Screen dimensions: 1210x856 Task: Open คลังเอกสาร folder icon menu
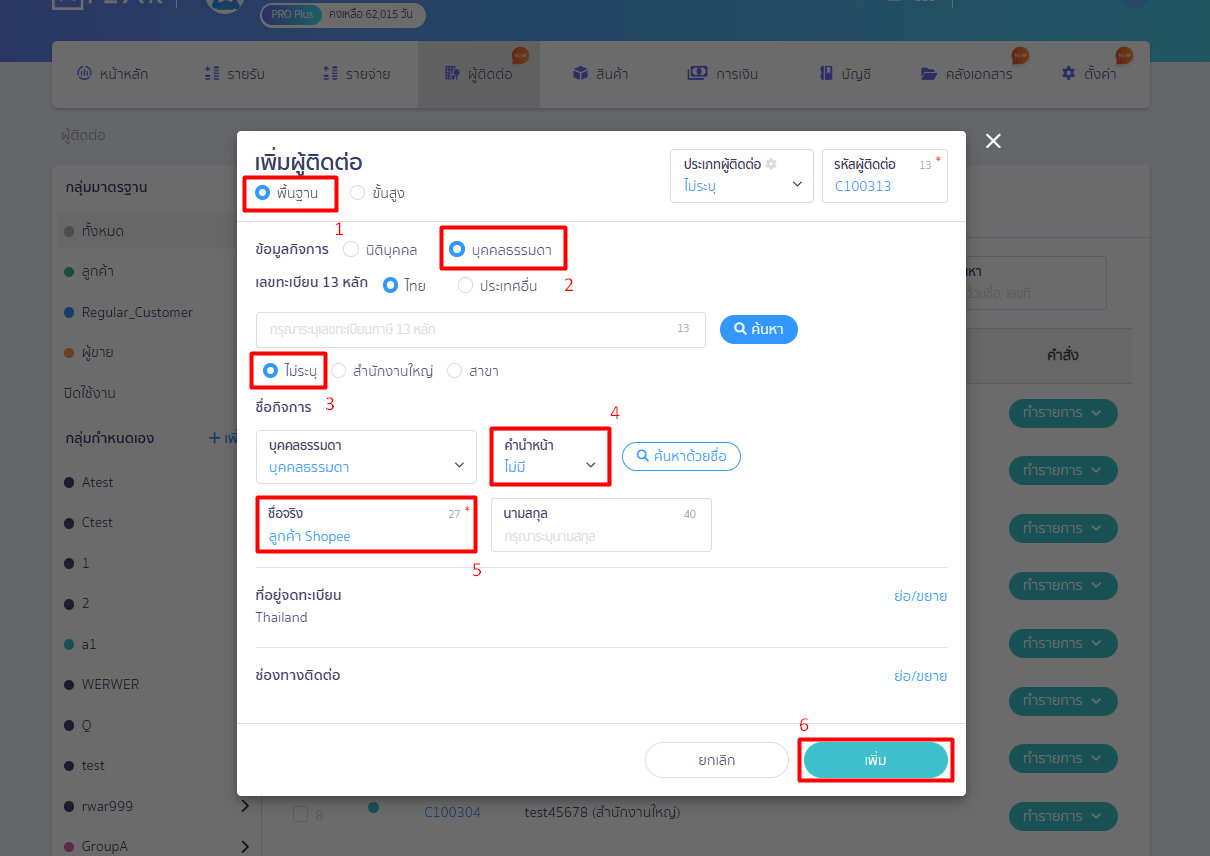point(929,74)
